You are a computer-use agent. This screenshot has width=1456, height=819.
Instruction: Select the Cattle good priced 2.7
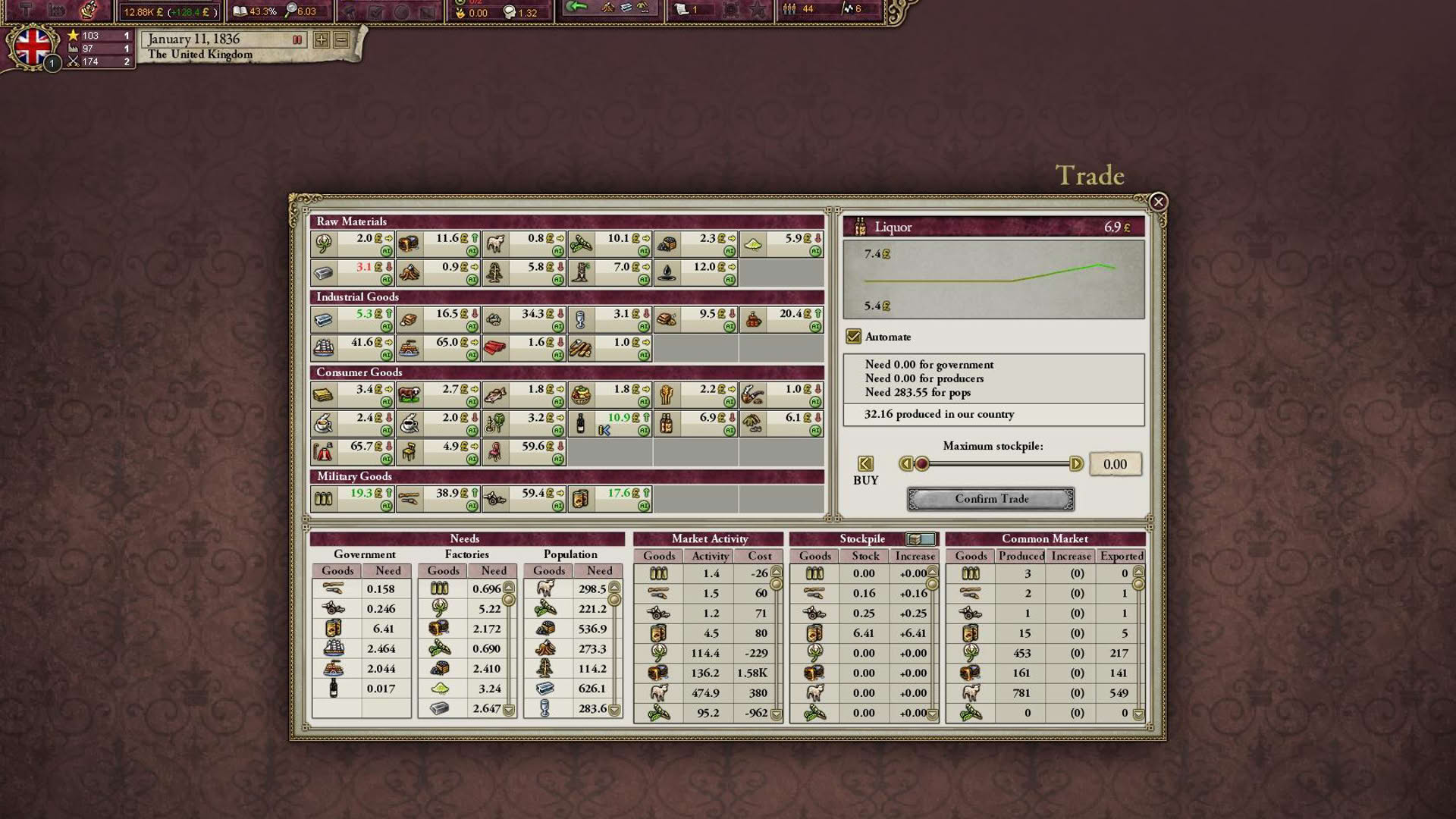[x=438, y=394]
